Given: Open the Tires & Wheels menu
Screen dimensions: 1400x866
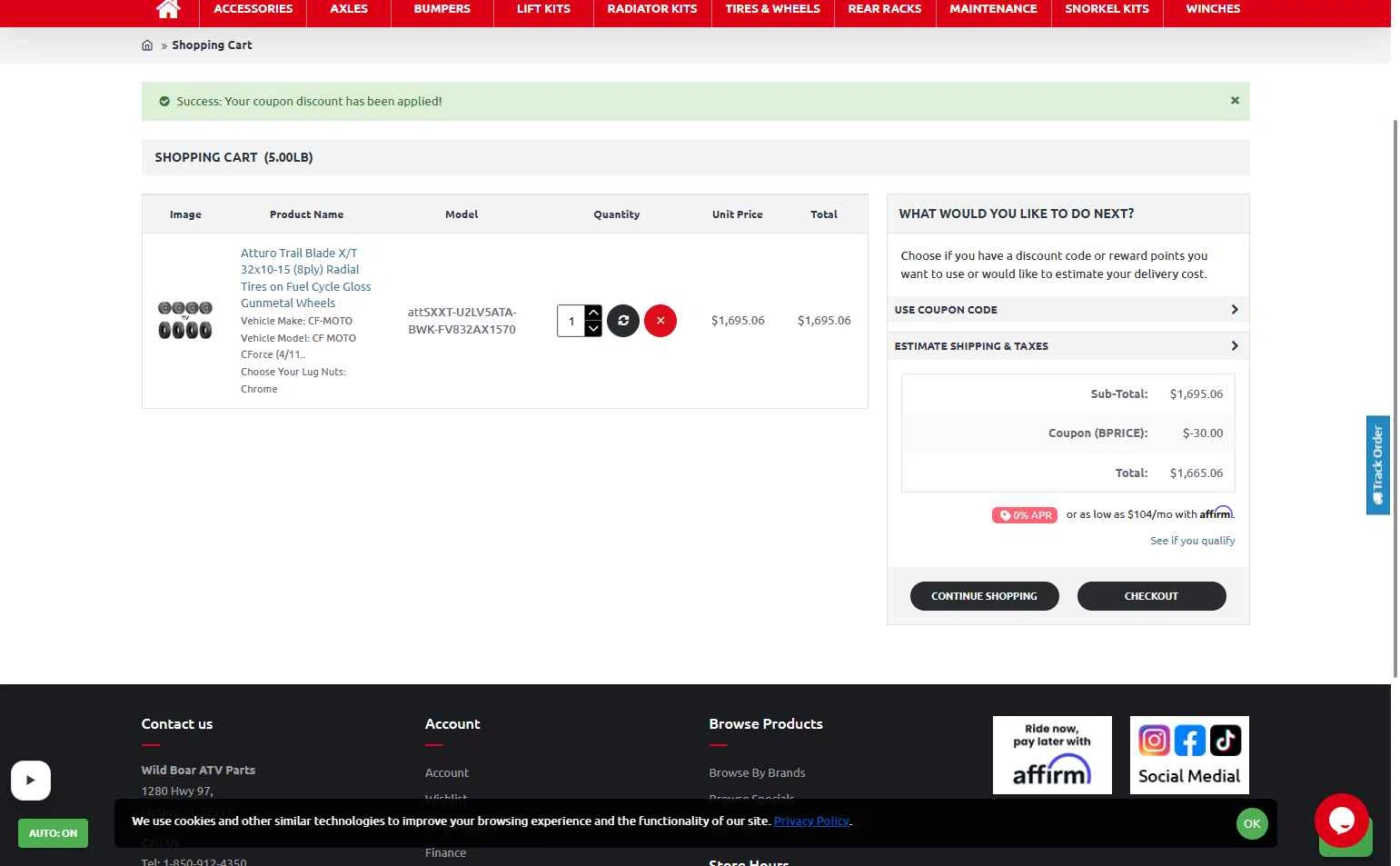Looking at the screenshot, I should click(773, 9).
